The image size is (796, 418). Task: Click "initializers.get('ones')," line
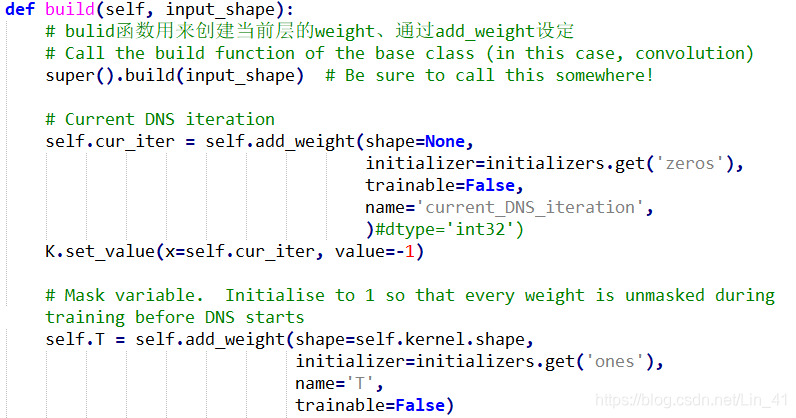pos(480,362)
